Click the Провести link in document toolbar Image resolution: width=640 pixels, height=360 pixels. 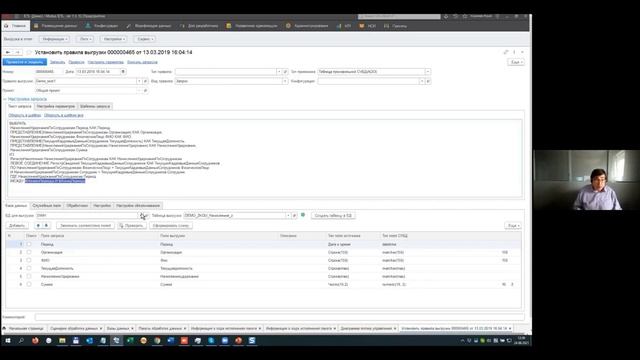coord(76,62)
